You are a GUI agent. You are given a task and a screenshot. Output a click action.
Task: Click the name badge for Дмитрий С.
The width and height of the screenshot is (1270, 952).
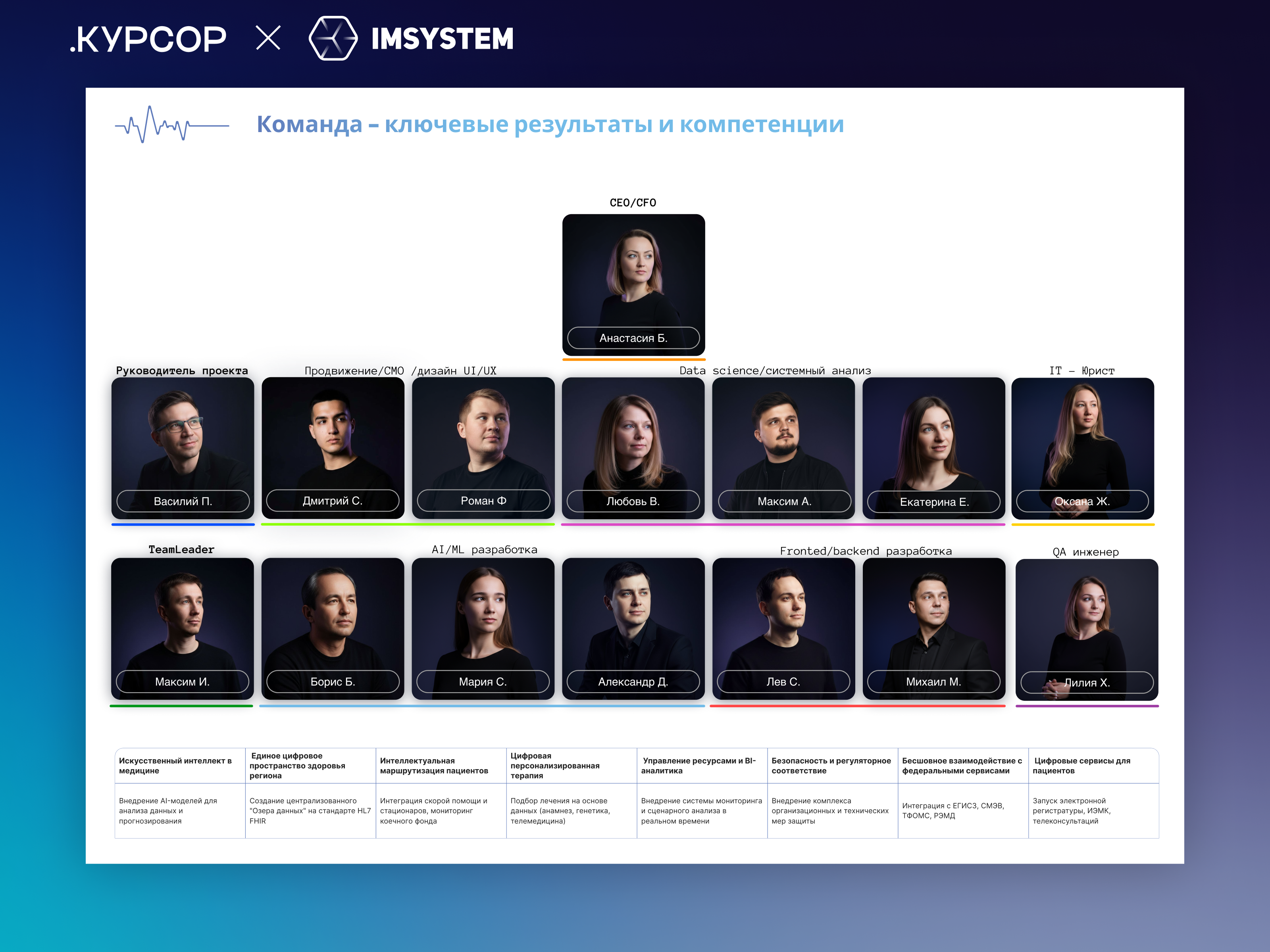[333, 501]
